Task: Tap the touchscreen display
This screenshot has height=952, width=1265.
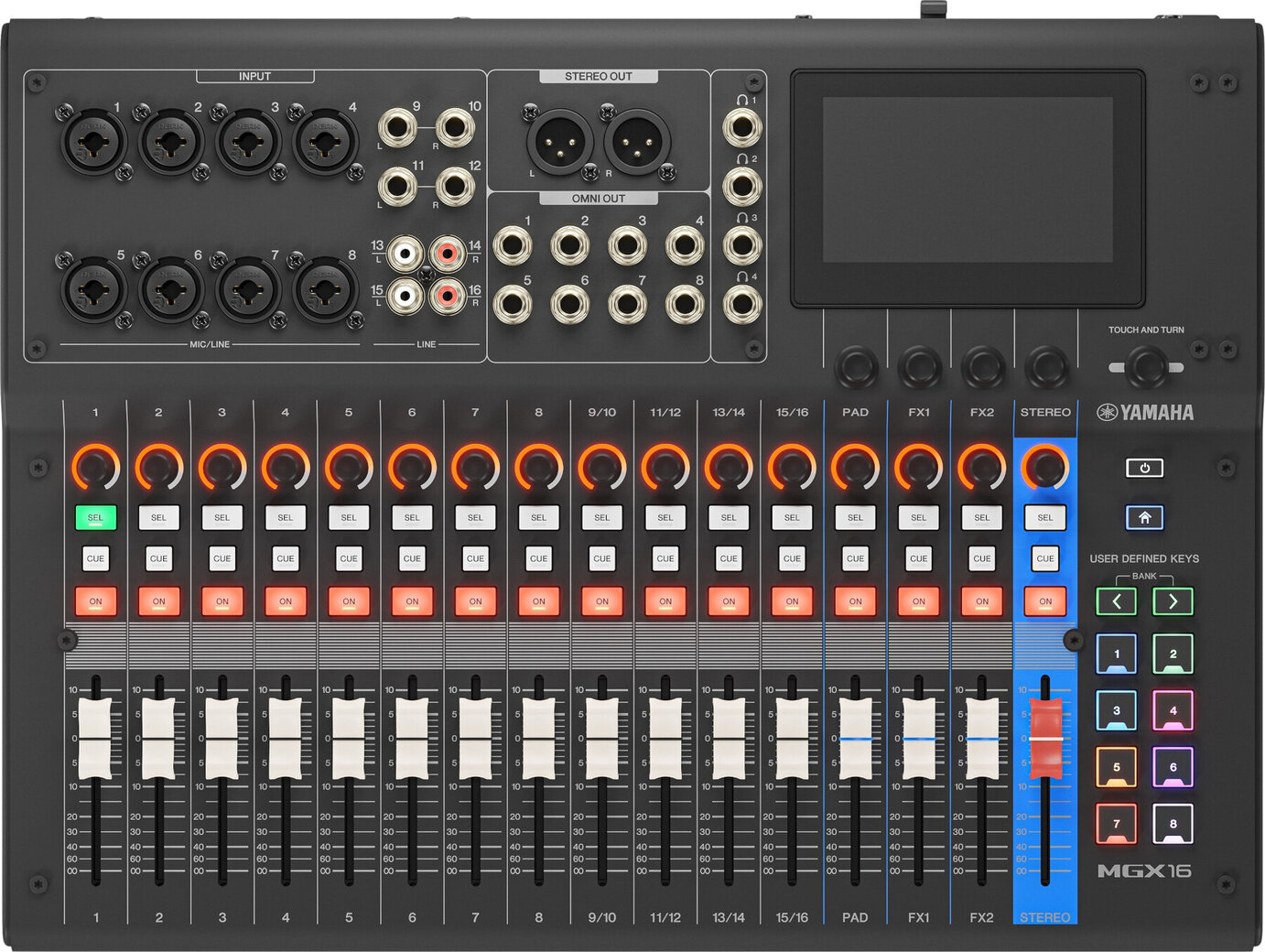Action: pos(968,180)
